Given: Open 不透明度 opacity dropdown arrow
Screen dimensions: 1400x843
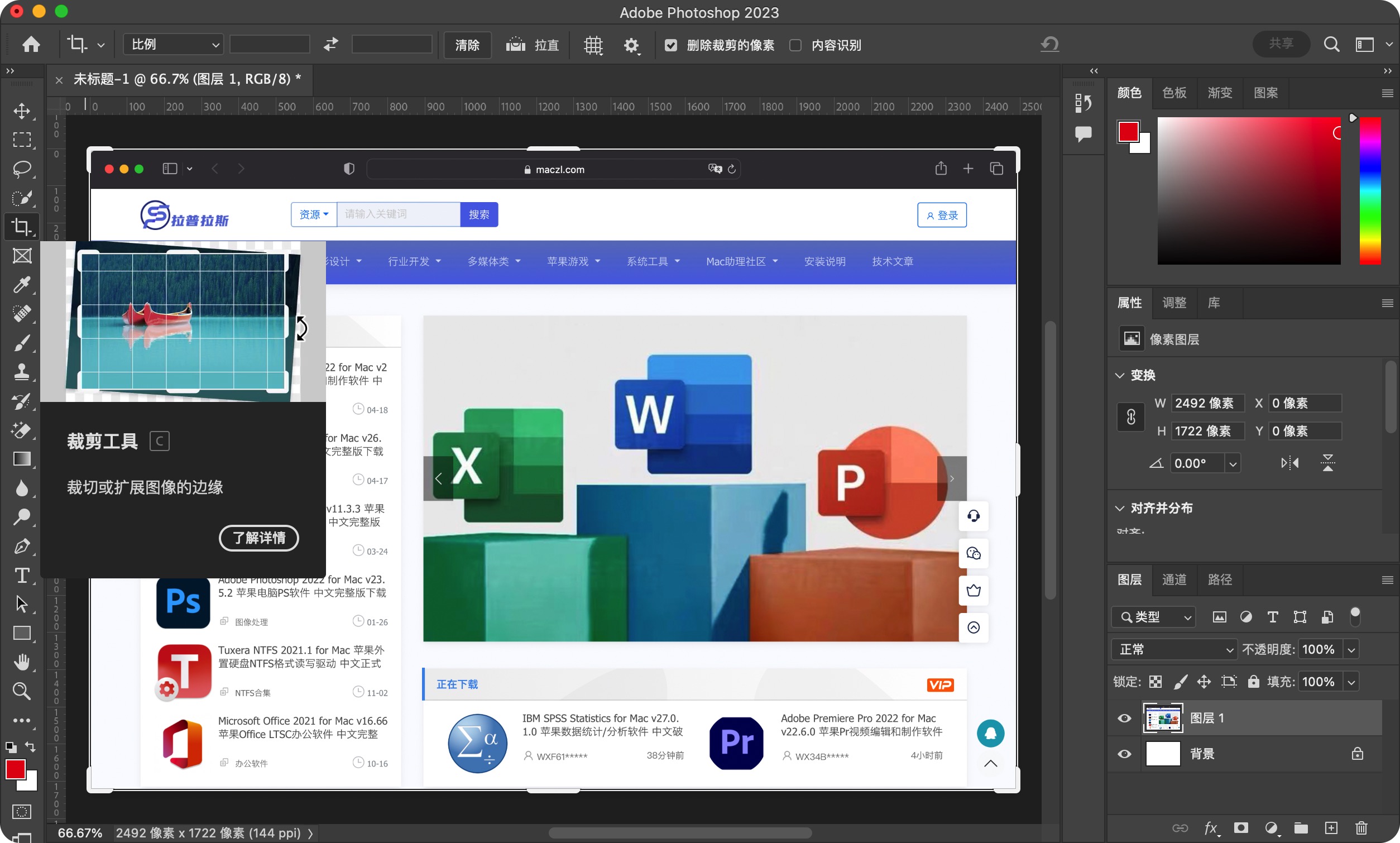Looking at the screenshot, I should coord(1351,649).
